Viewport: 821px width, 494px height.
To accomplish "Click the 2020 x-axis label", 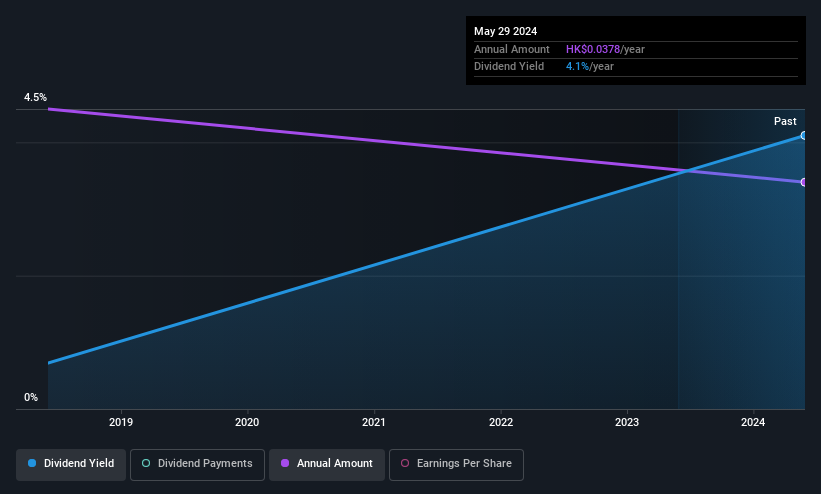I will [247, 422].
